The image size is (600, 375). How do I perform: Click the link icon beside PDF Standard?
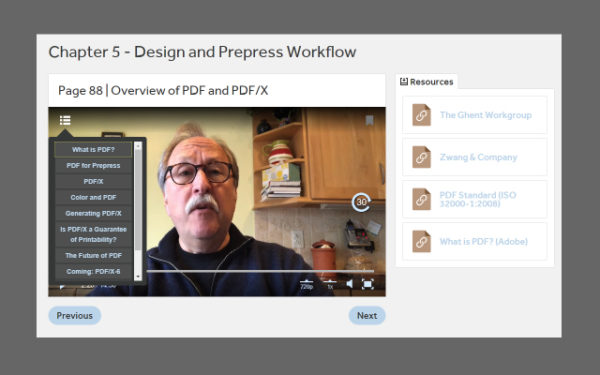point(421,199)
